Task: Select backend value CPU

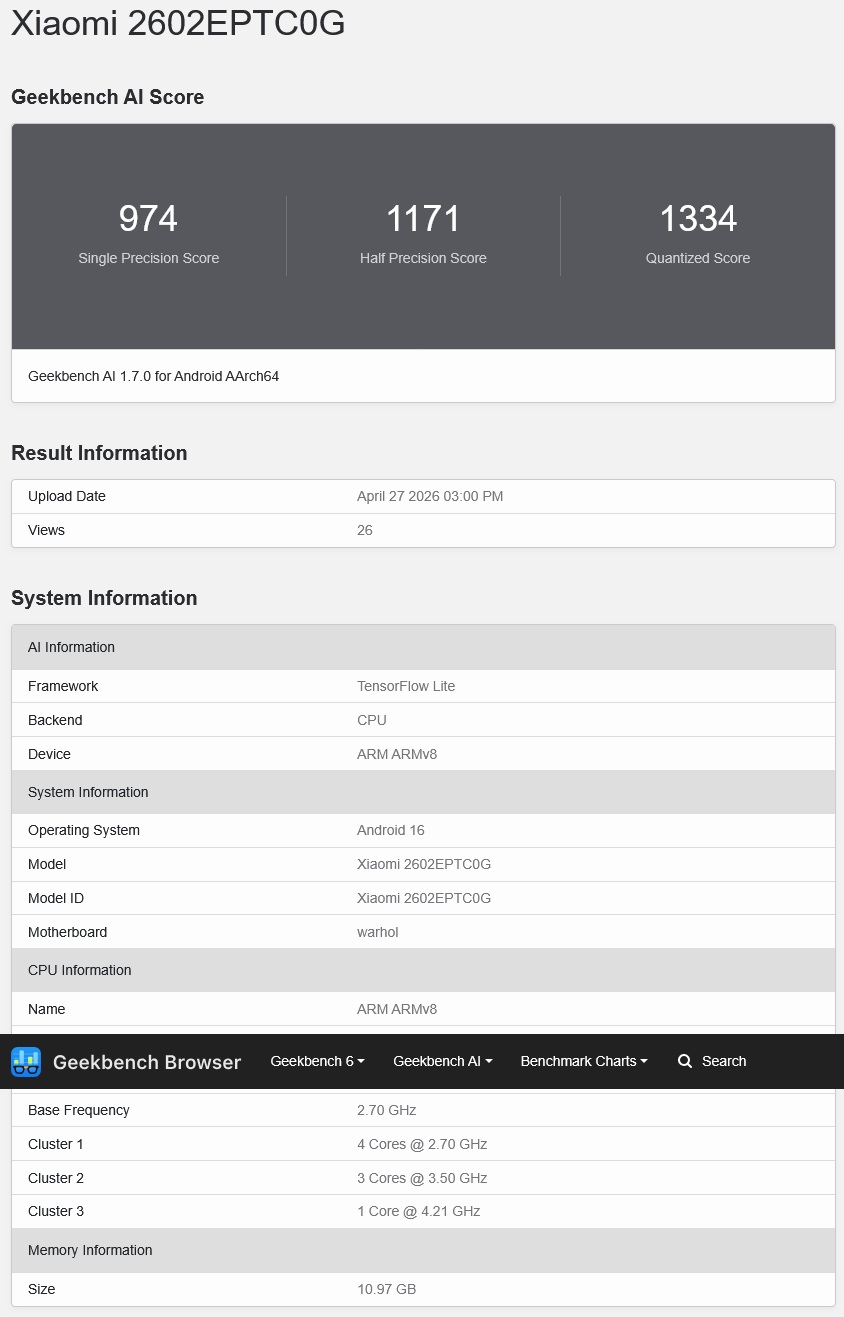Action: 372,720
